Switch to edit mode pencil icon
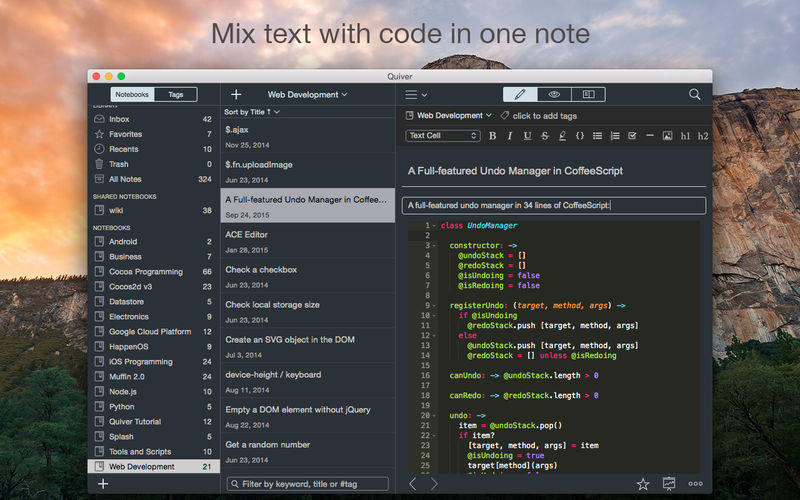The width and height of the screenshot is (800, 500). point(520,95)
